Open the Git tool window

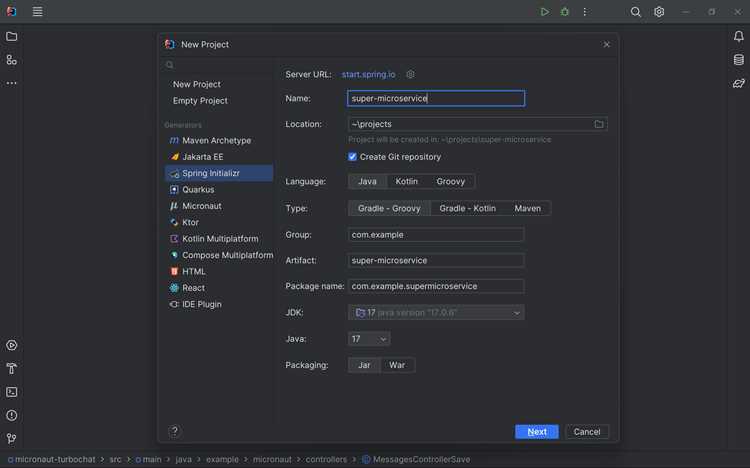pos(11,439)
